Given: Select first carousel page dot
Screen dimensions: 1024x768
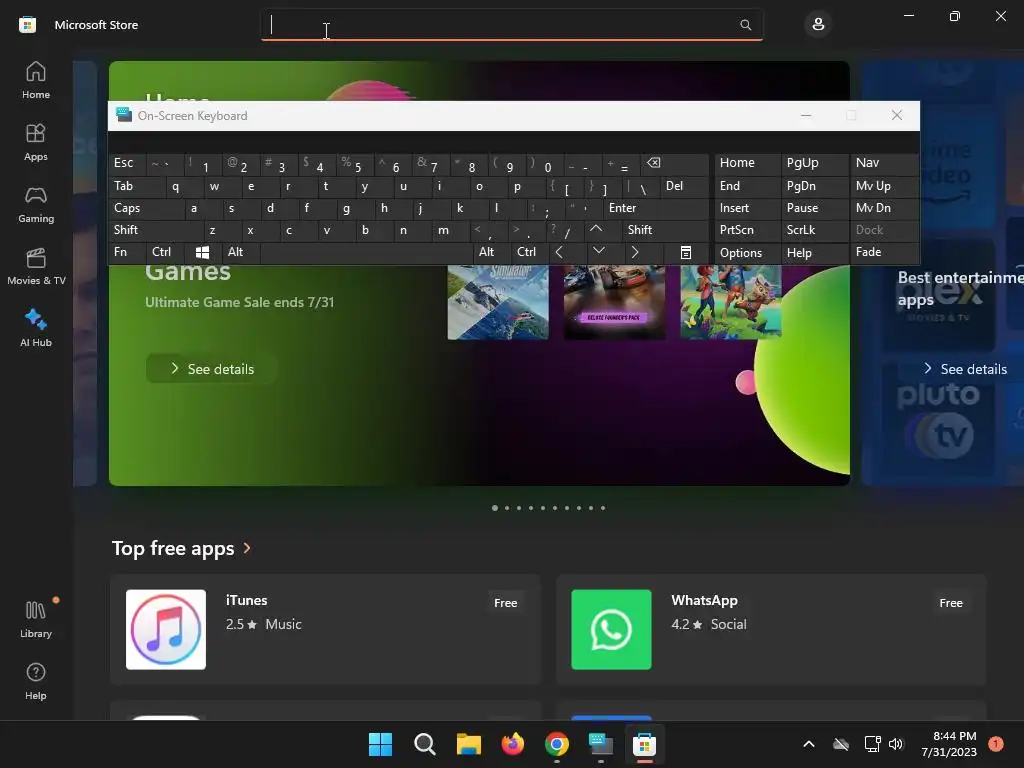Looking at the screenshot, I should [x=494, y=508].
